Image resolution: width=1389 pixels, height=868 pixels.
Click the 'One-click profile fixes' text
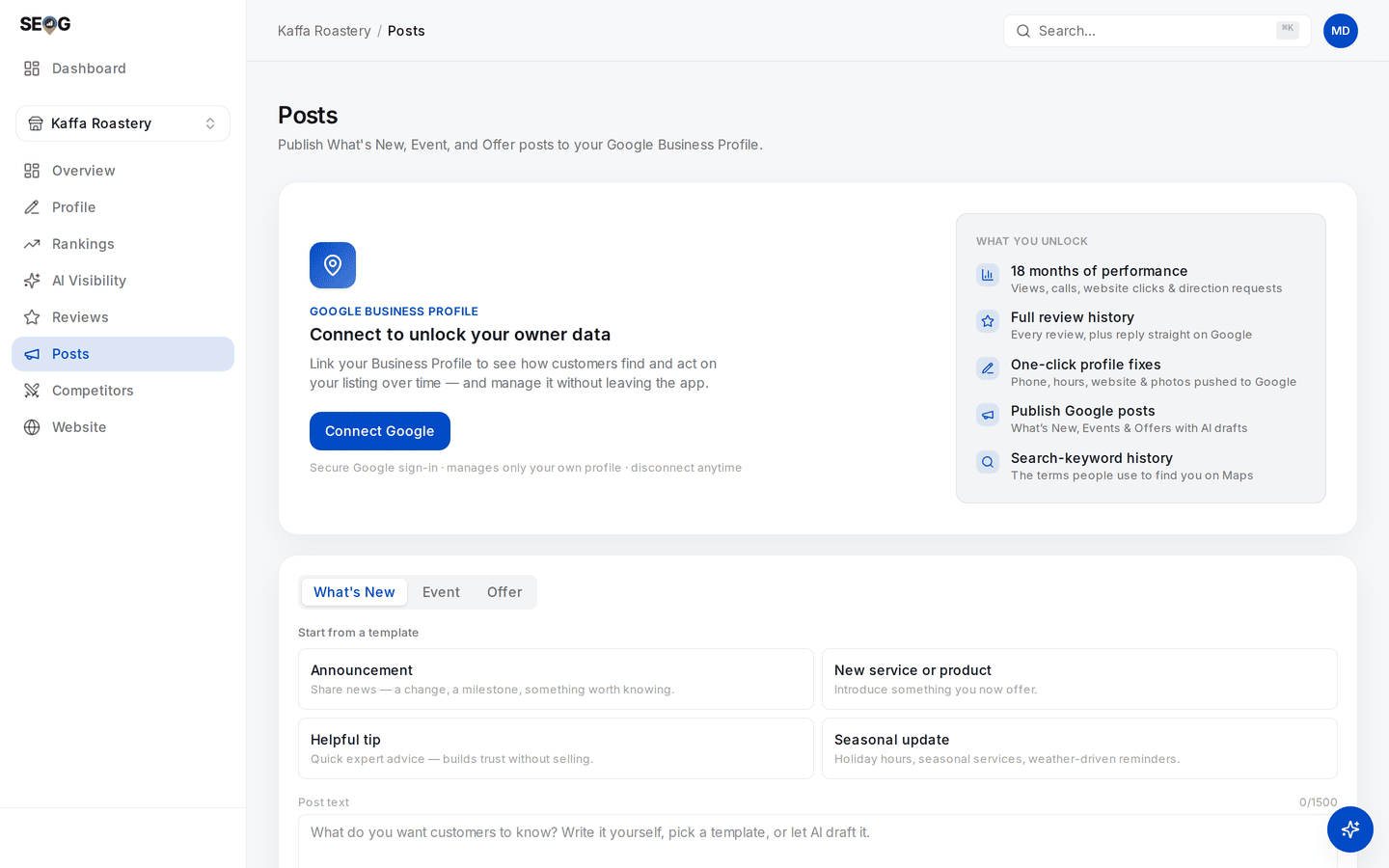1085,365
